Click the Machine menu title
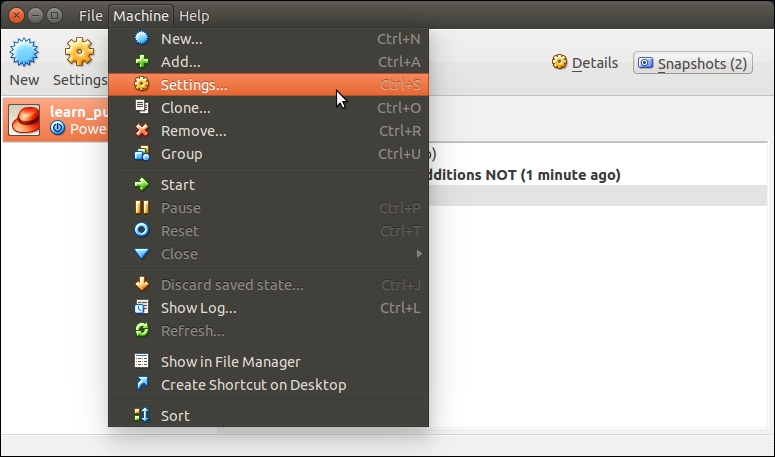Viewport: 775px width, 457px height. pyautogui.click(x=141, y=16)
